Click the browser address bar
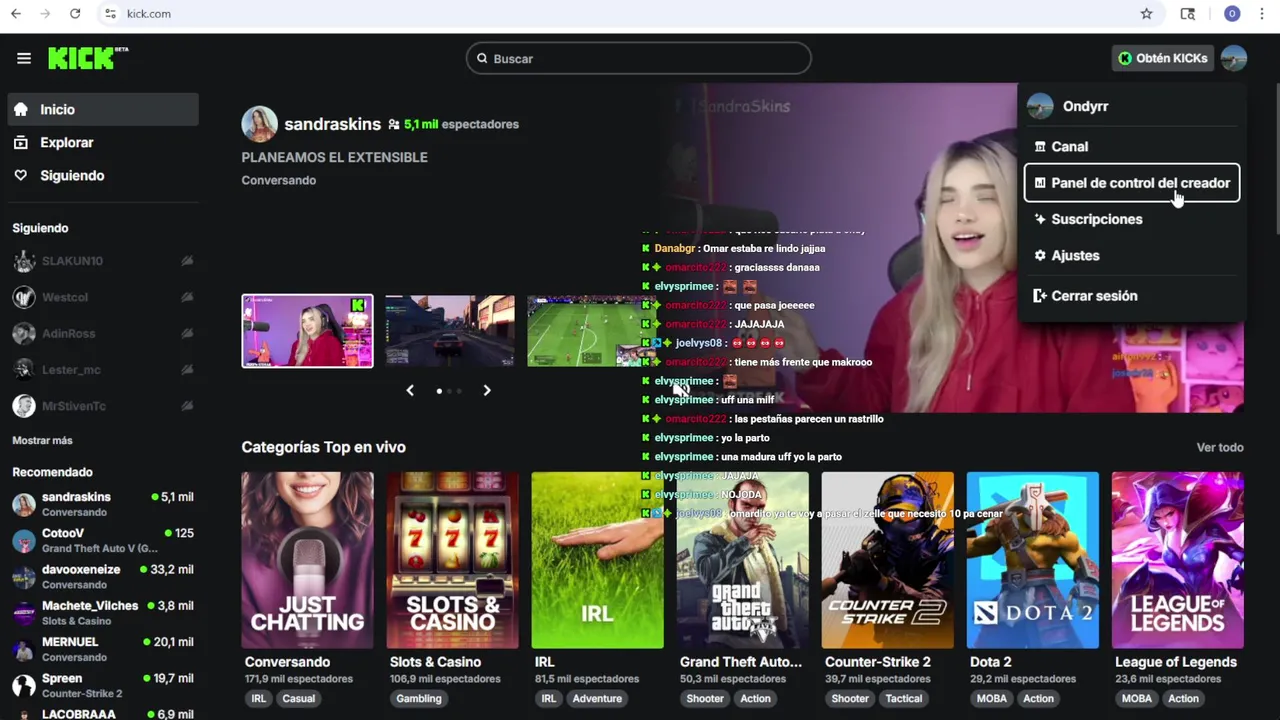 620,14
